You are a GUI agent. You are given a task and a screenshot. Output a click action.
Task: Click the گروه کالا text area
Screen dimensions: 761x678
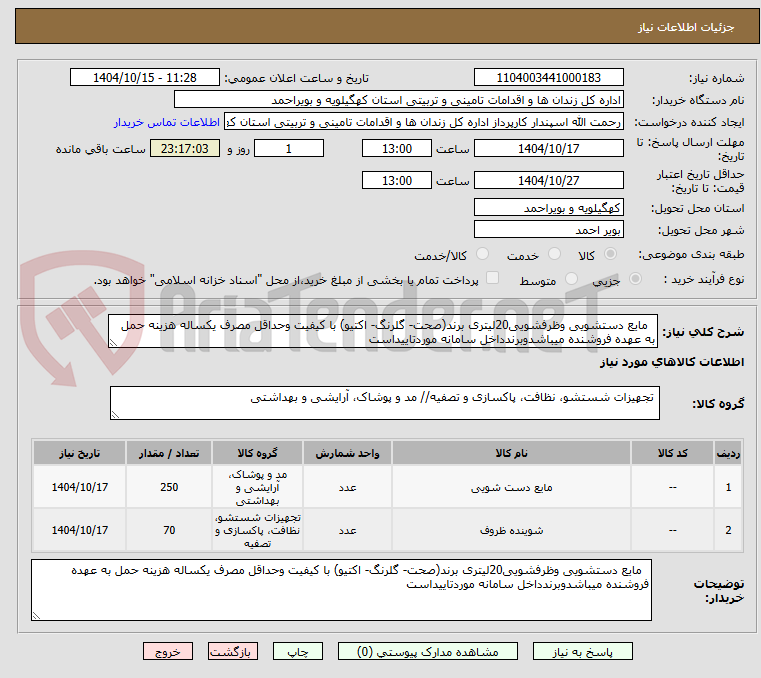click(x=385, y=403)
